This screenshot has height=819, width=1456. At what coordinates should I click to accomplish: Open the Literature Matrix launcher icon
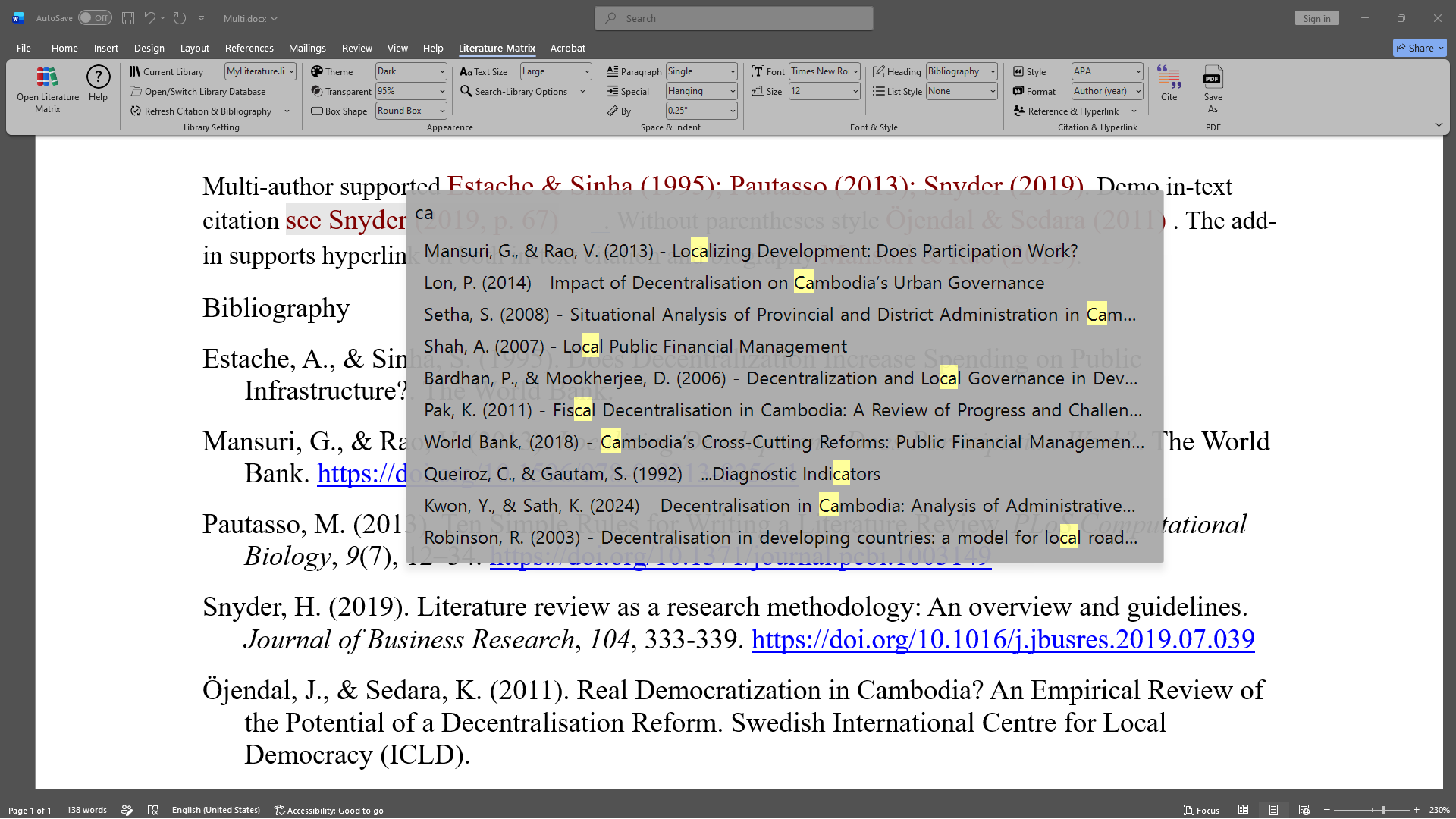point(47,77)
